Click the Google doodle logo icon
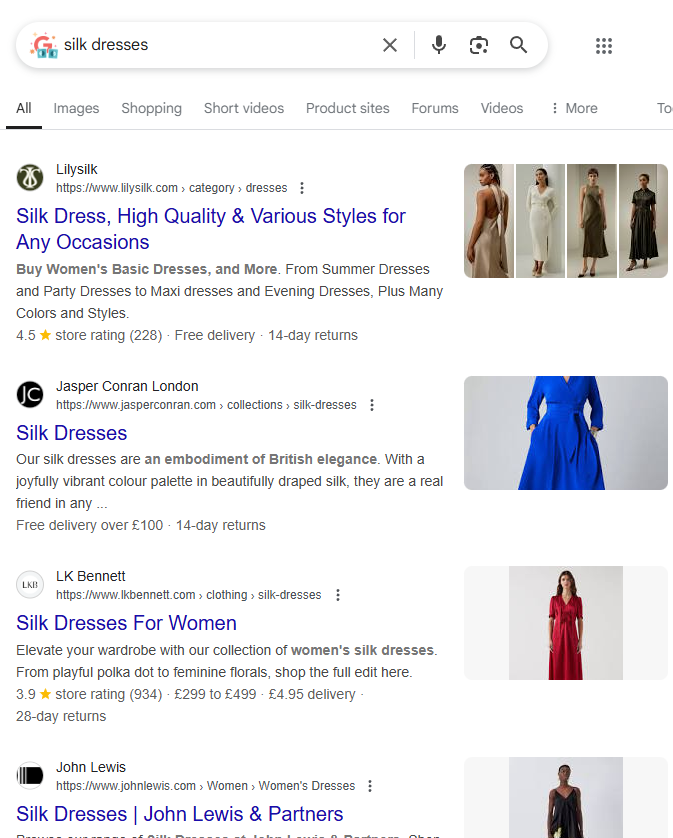The height and width of the screenshot is (838, 673). [44, 45]
